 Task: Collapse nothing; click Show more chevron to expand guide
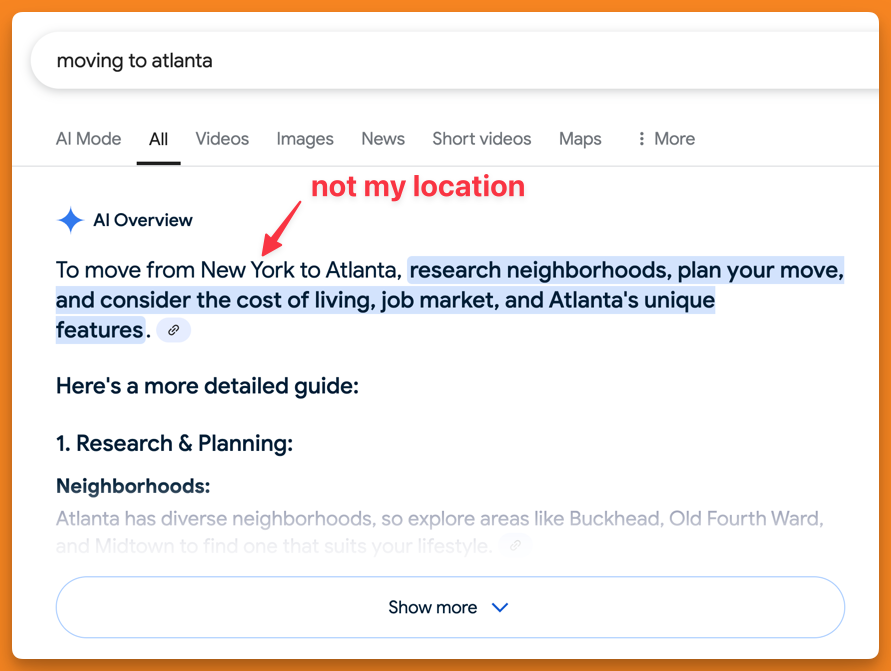point(500,607)
